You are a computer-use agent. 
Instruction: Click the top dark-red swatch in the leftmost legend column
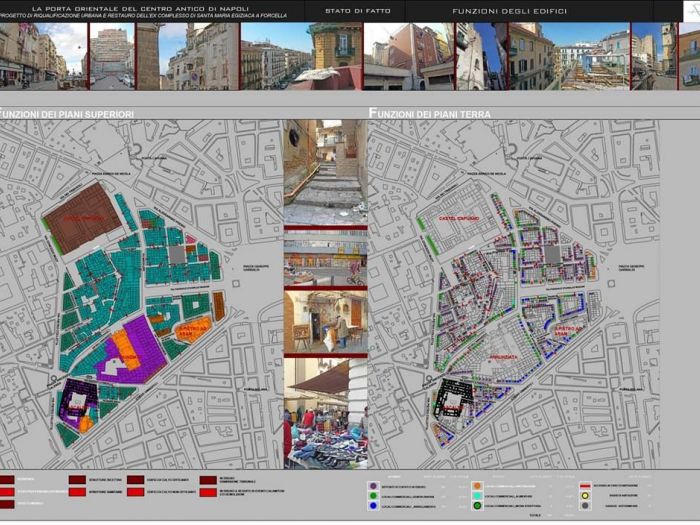(7, 480)
